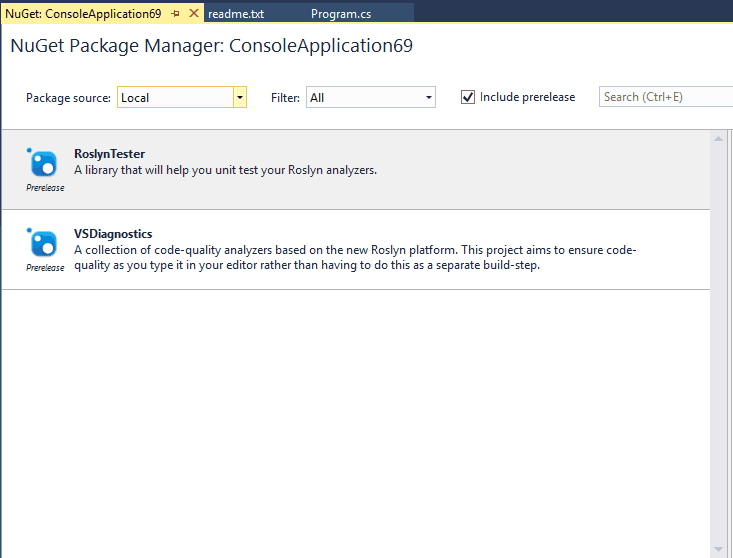Screen dimensions: 733x558
Task: Click Prerelease label under RoslynTester icon
Action: coord(45,188)
